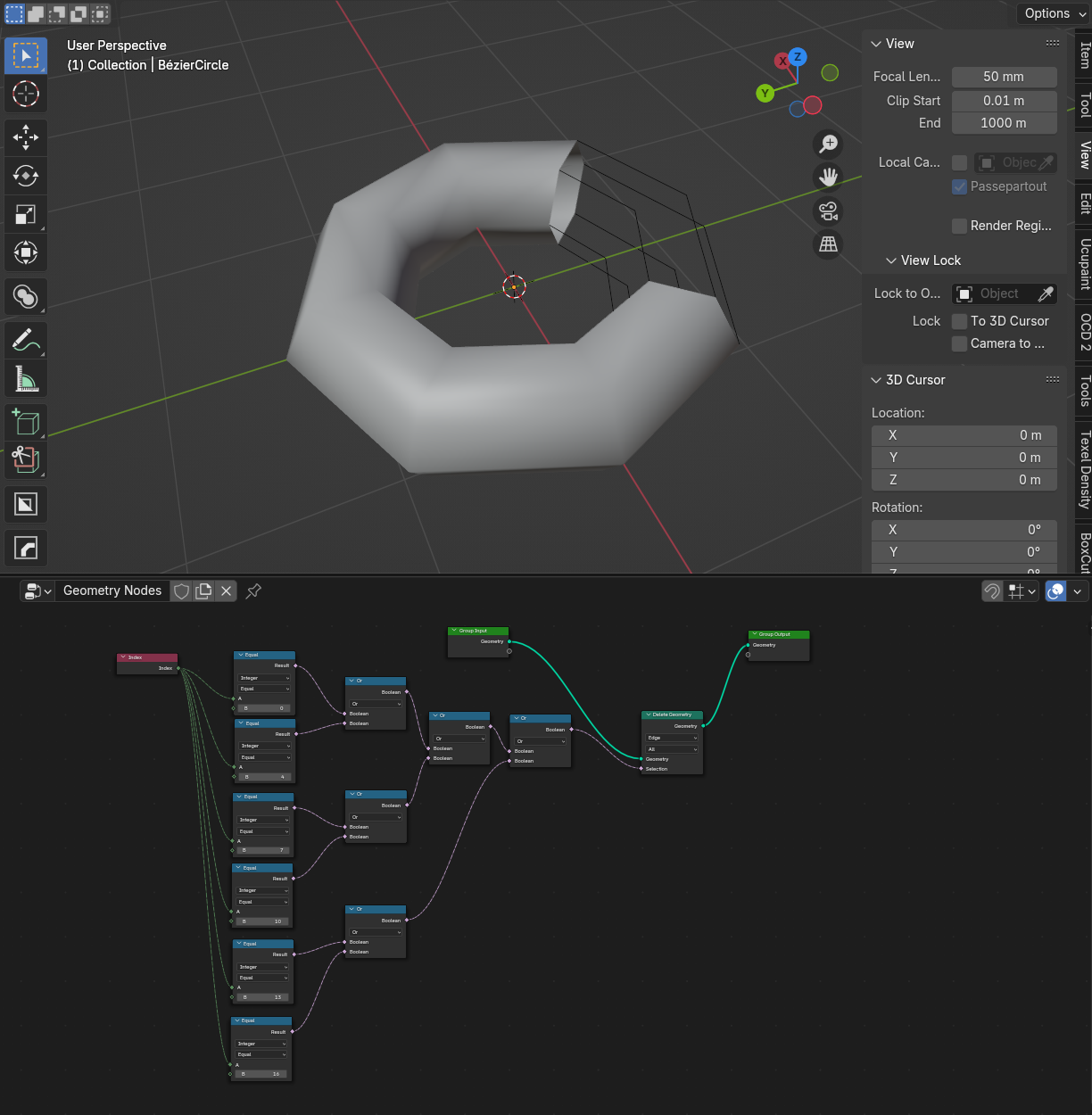The width and height of the screenshot is (1092, 1115).
Task: Open node editor overlay options dropdown
Action: coord(1078,591)
